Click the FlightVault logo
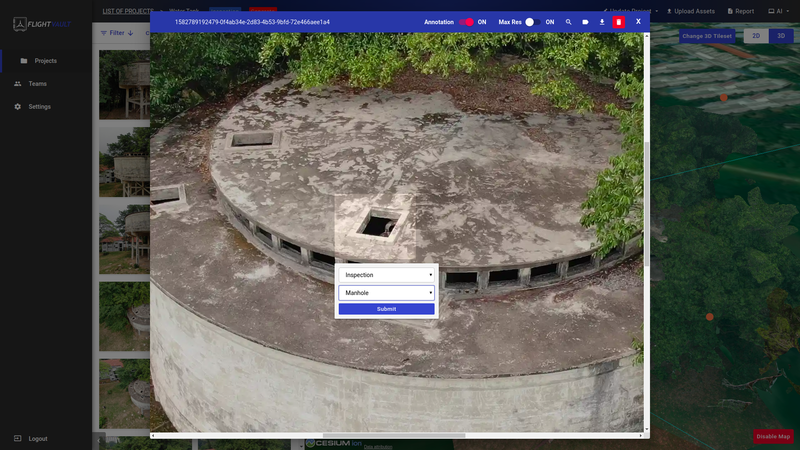Image resolution: width=800 pixels, height=450 pixels. click(x=42, y=24)
